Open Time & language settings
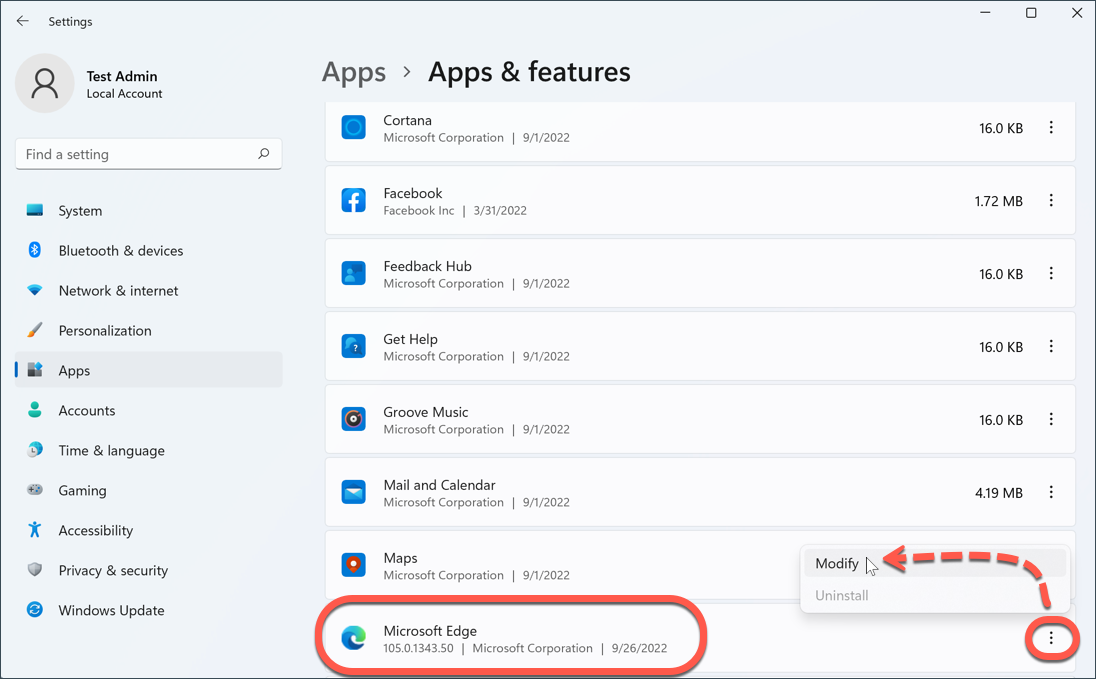1096x679 pixels. click(x=148, y=450)
